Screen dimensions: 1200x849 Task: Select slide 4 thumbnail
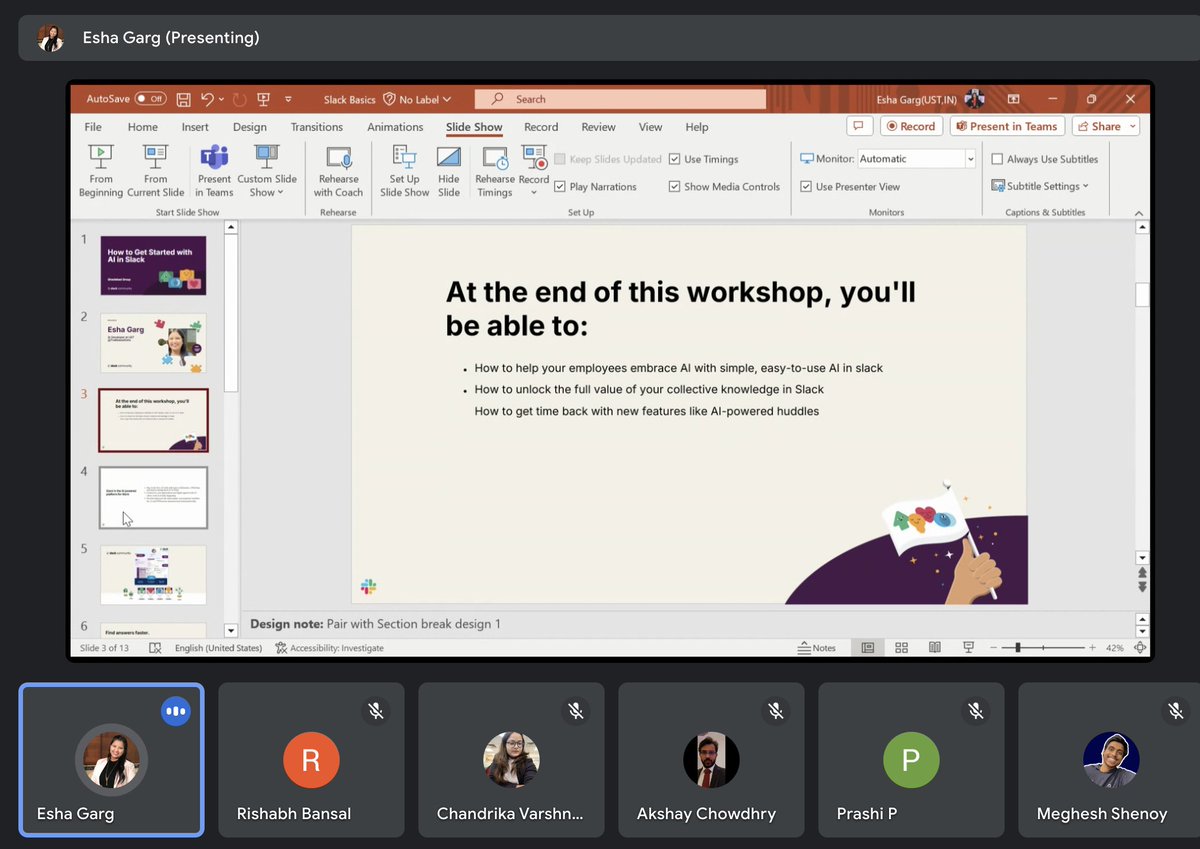[x=153, y=498]
